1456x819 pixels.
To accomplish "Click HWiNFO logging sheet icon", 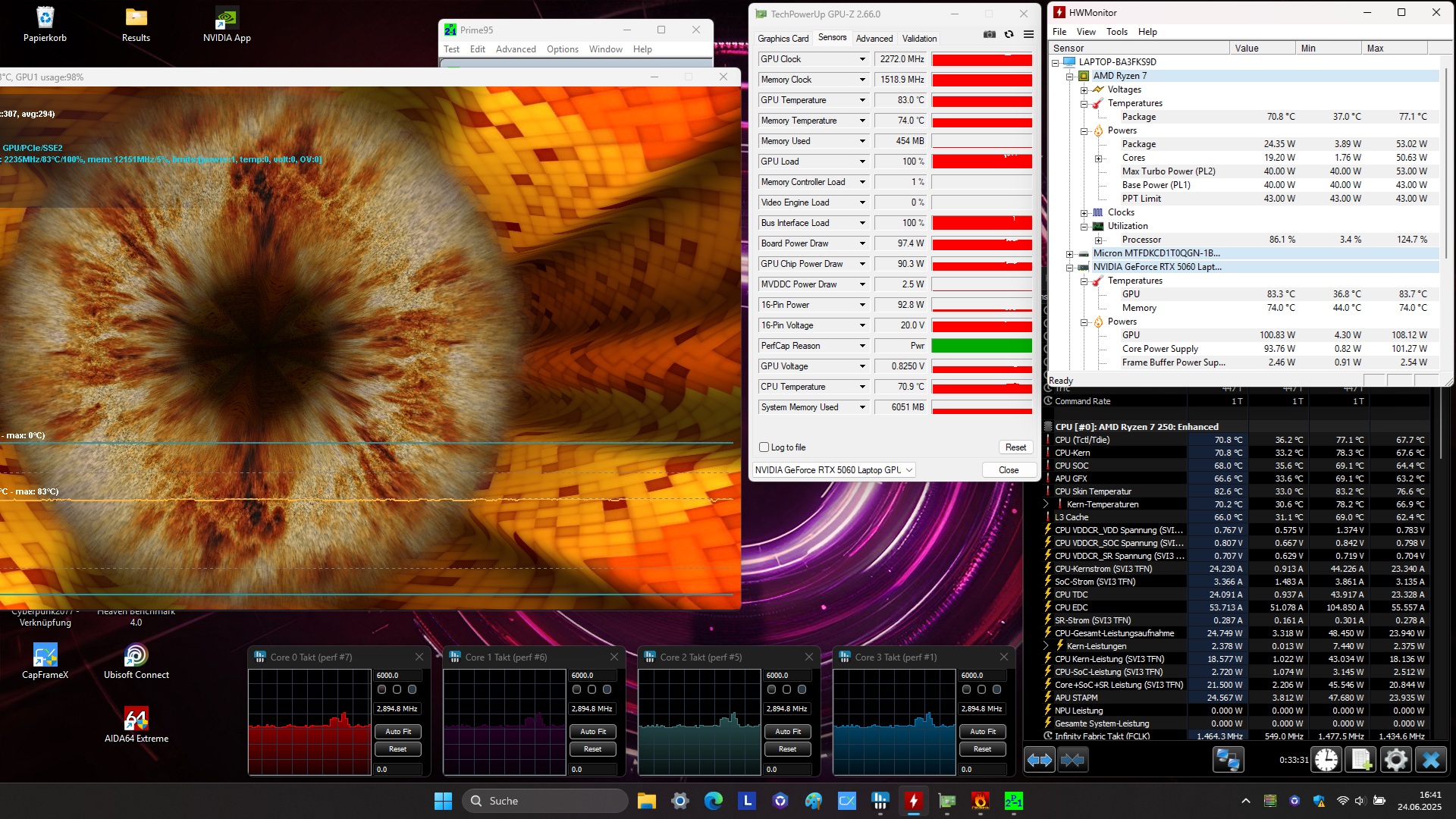I will 1361,760.
